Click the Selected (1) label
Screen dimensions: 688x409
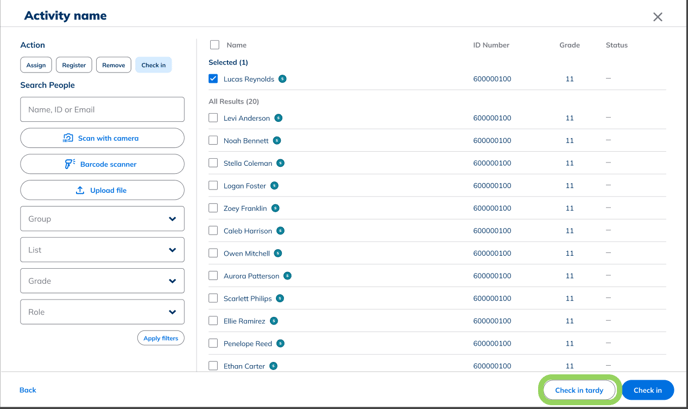tap(228, 62)
